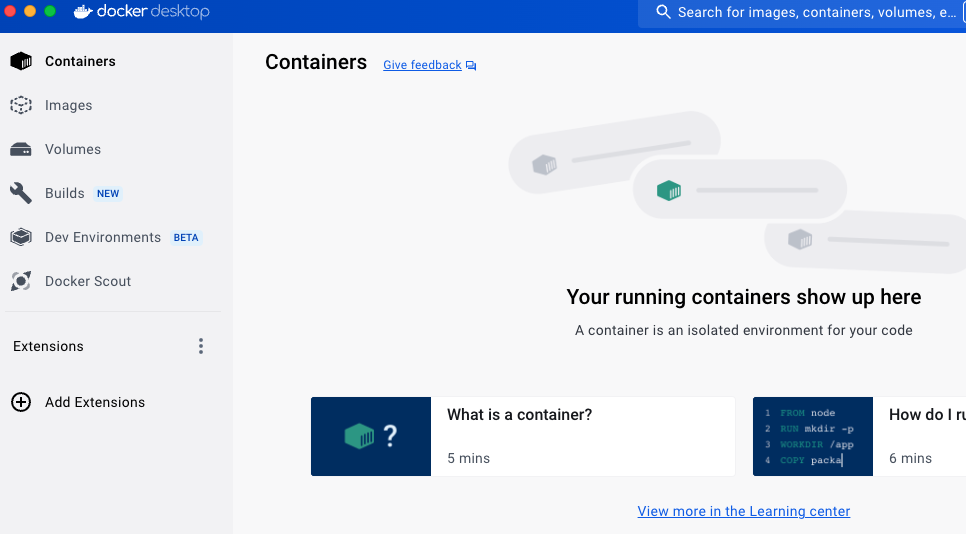Open the Builds section label
966x534 pixels.
coord(65,193)
